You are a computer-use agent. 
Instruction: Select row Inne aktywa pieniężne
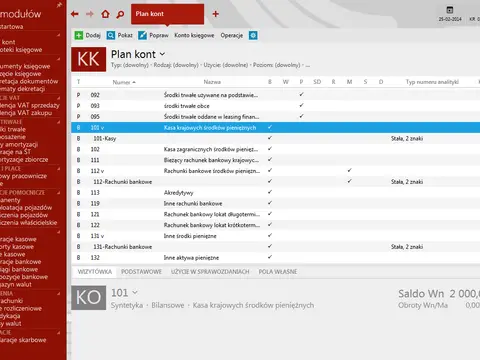click(x=276, y=258)
